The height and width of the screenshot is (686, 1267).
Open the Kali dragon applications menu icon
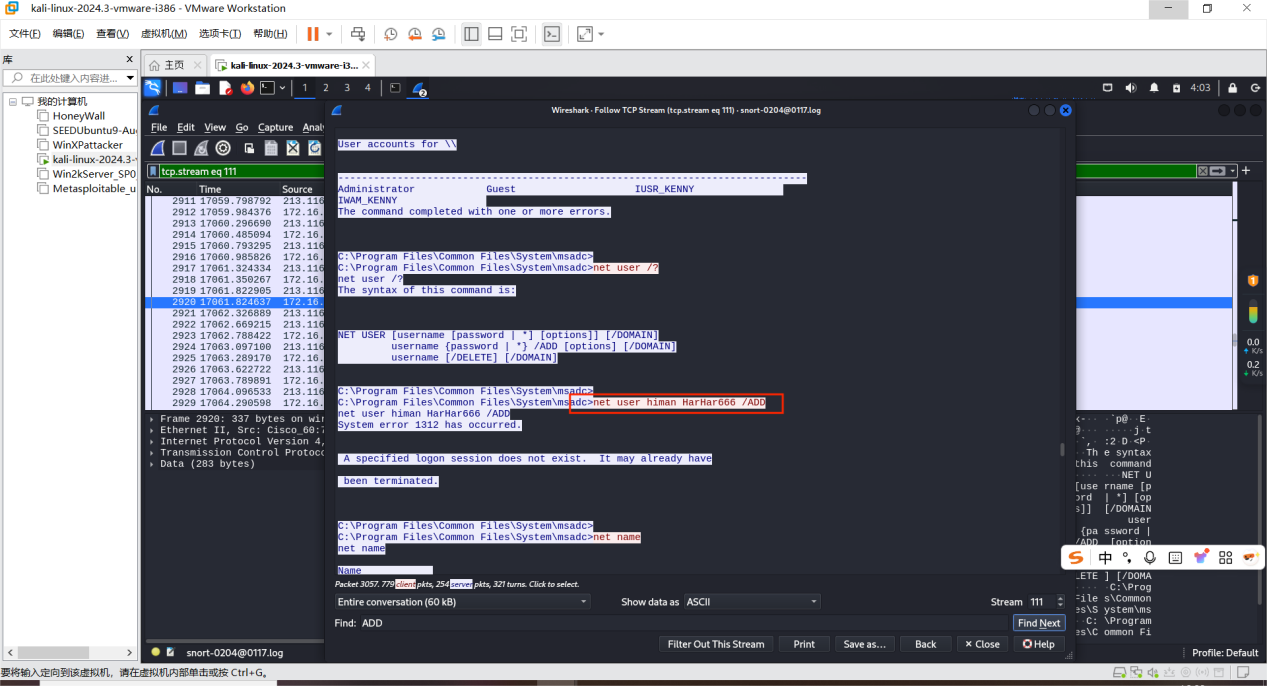coord(153,88)
